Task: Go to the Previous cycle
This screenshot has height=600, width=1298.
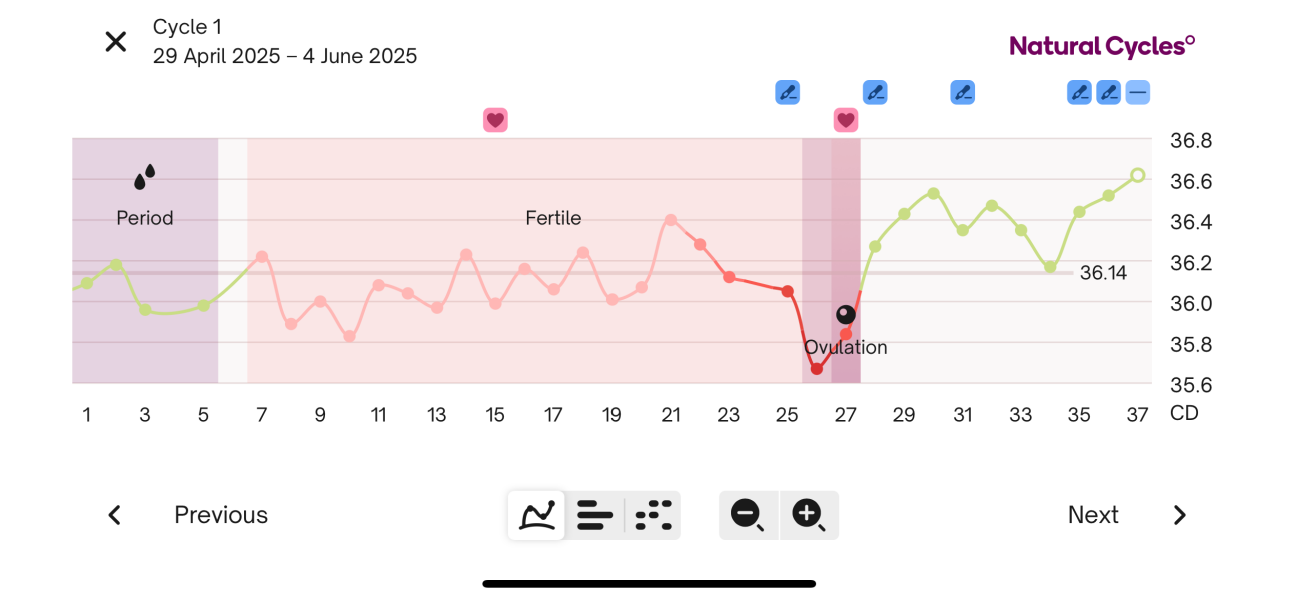Action: 220,515
